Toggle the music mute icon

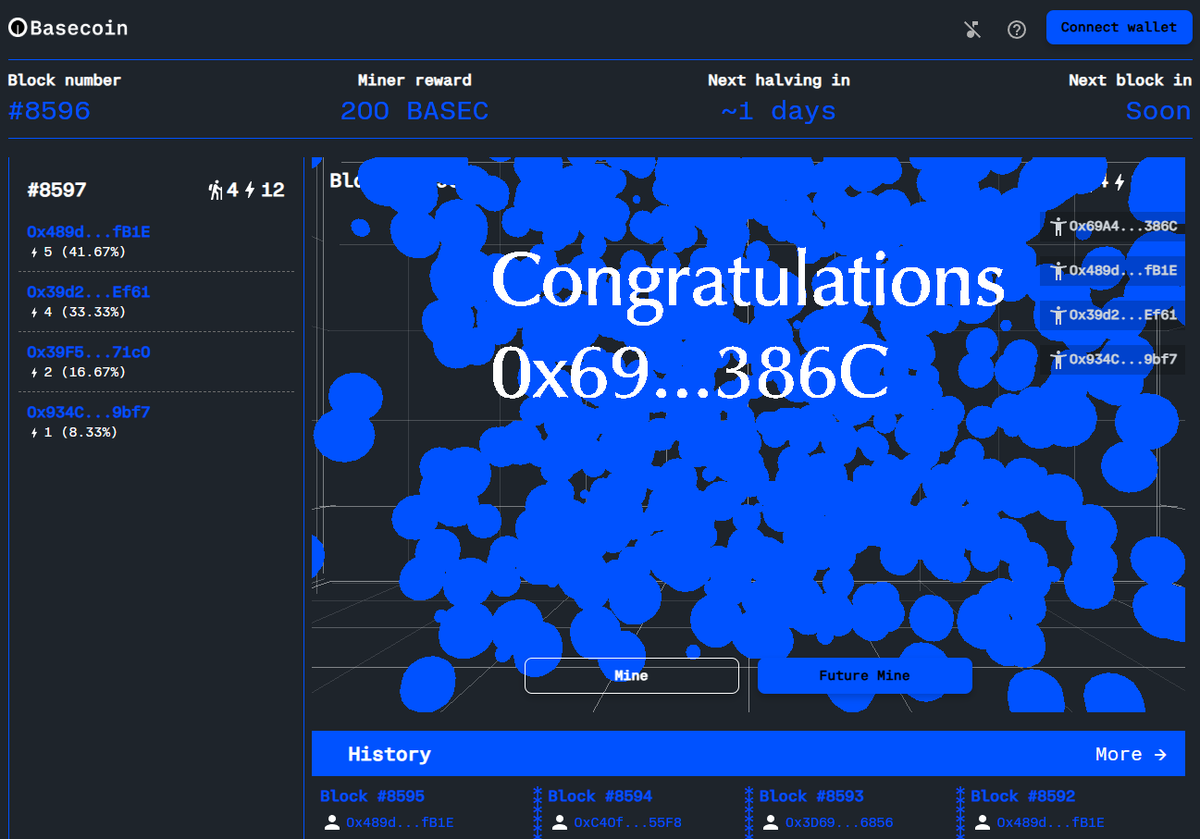973,29
